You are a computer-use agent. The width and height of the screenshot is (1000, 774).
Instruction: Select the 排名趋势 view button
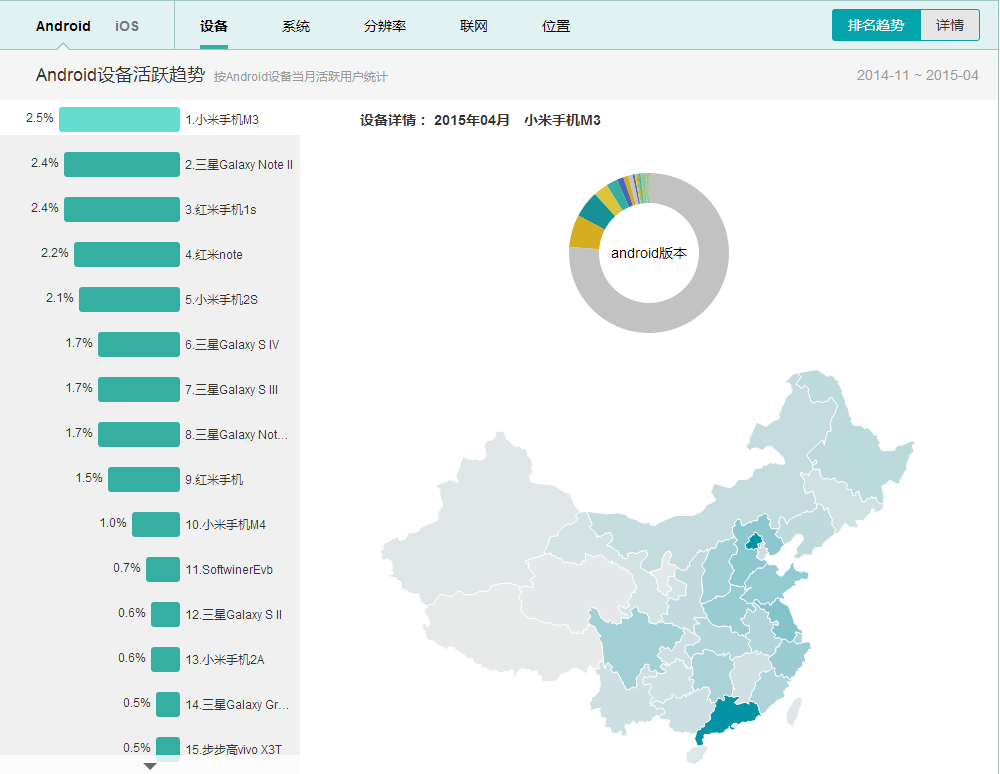(x=876, y=25)
